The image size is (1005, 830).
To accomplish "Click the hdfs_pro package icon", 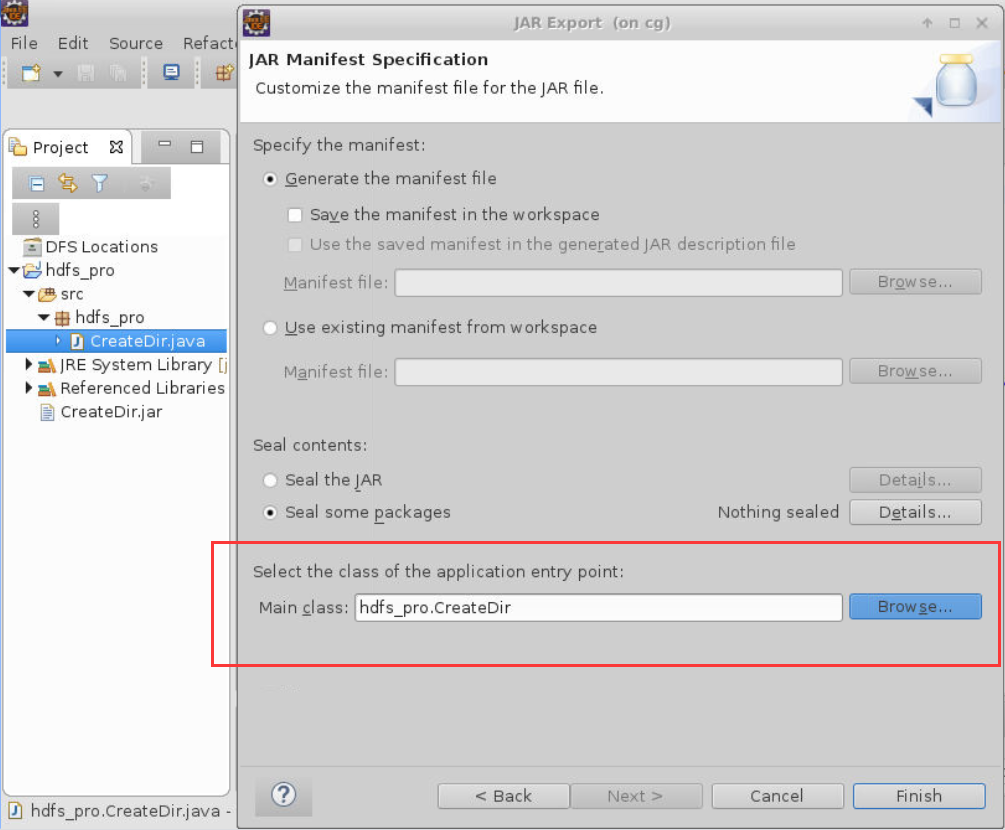I will [62, 318].
